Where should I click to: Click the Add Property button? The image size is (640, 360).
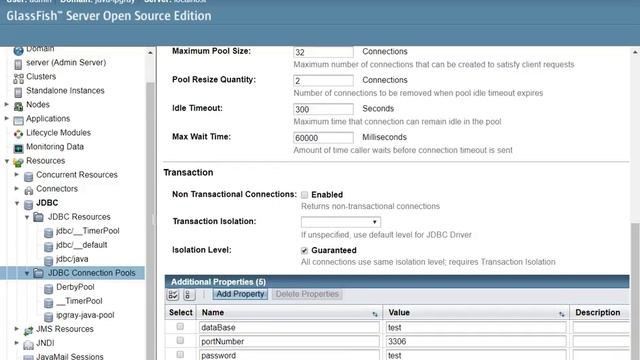click(x=240, y=294)
